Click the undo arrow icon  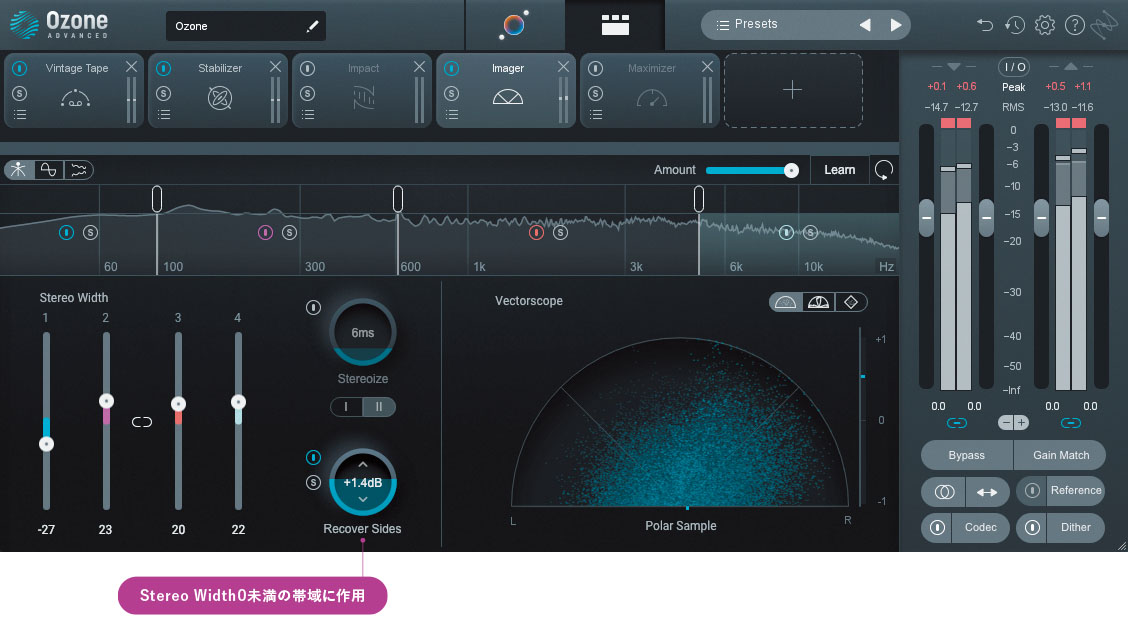coord(984,25)
